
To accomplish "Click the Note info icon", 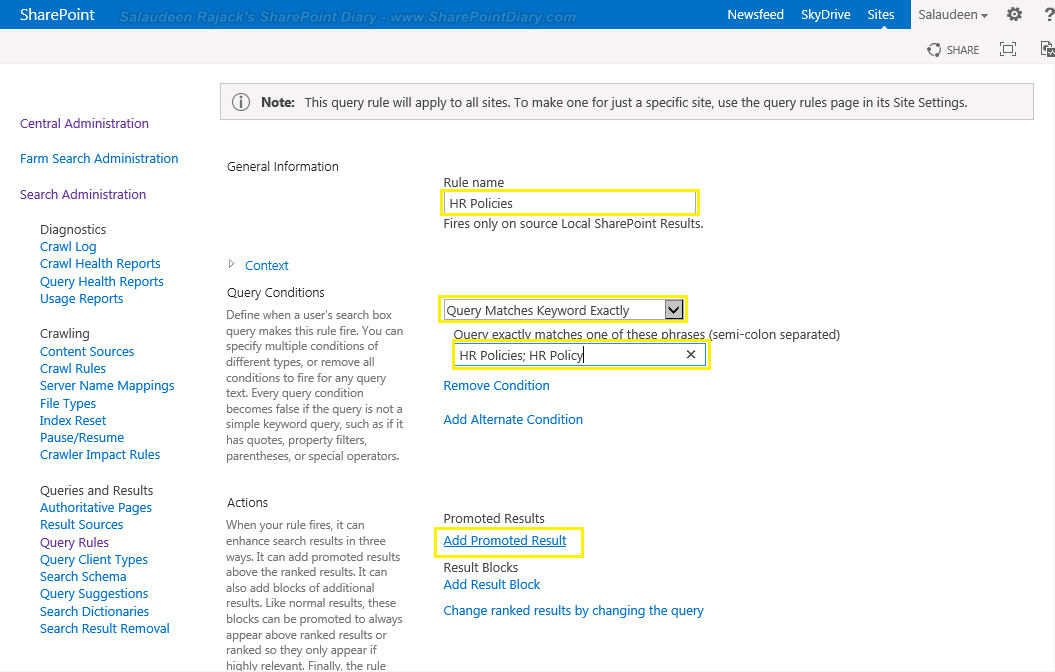I will point(241,102).
